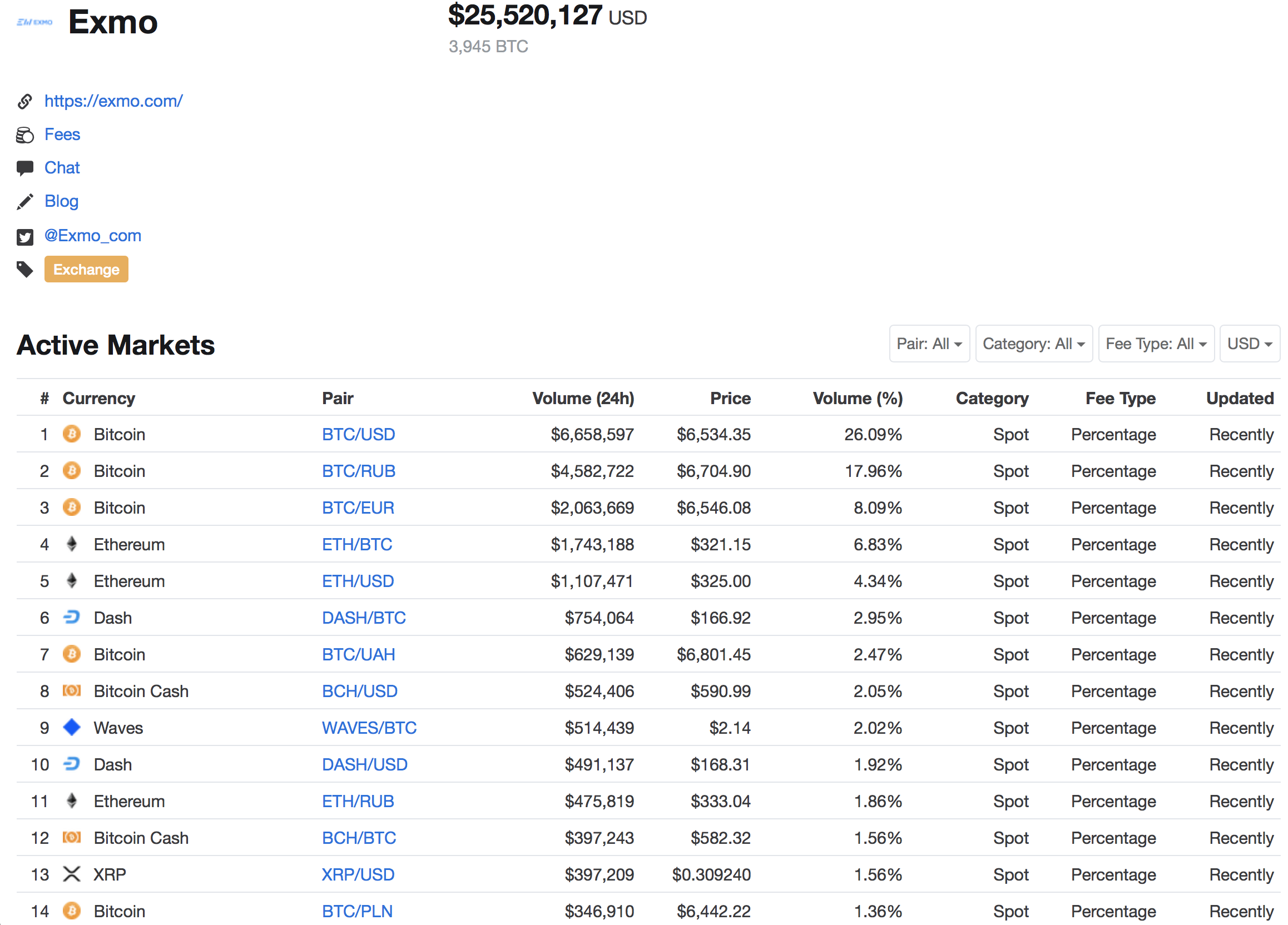Screen dimensions: 1288x925
Task: Click the Bitcoin Cash icon in BCH/BTC row
Action: coord(72,838)
